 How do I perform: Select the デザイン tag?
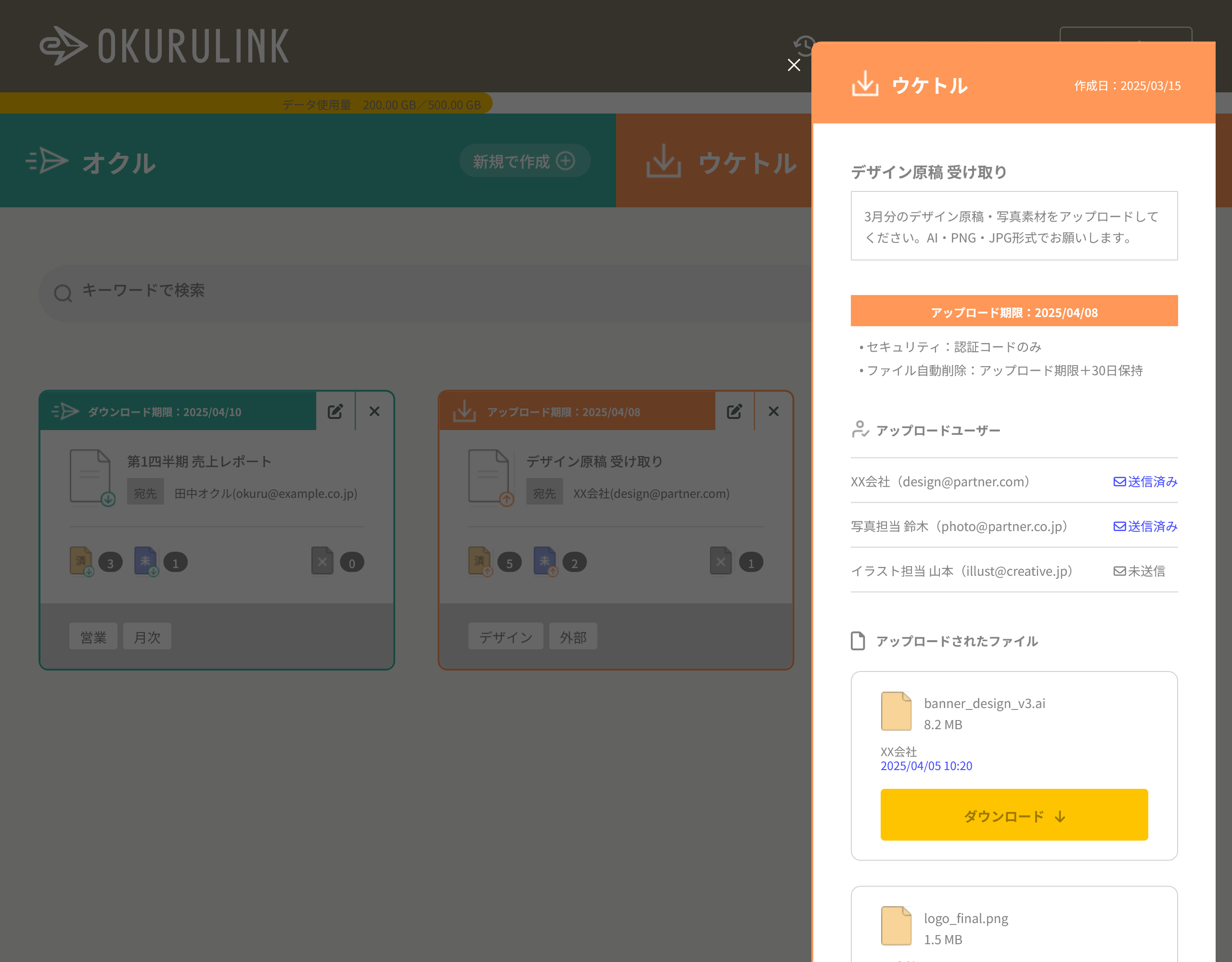(505, 637)
